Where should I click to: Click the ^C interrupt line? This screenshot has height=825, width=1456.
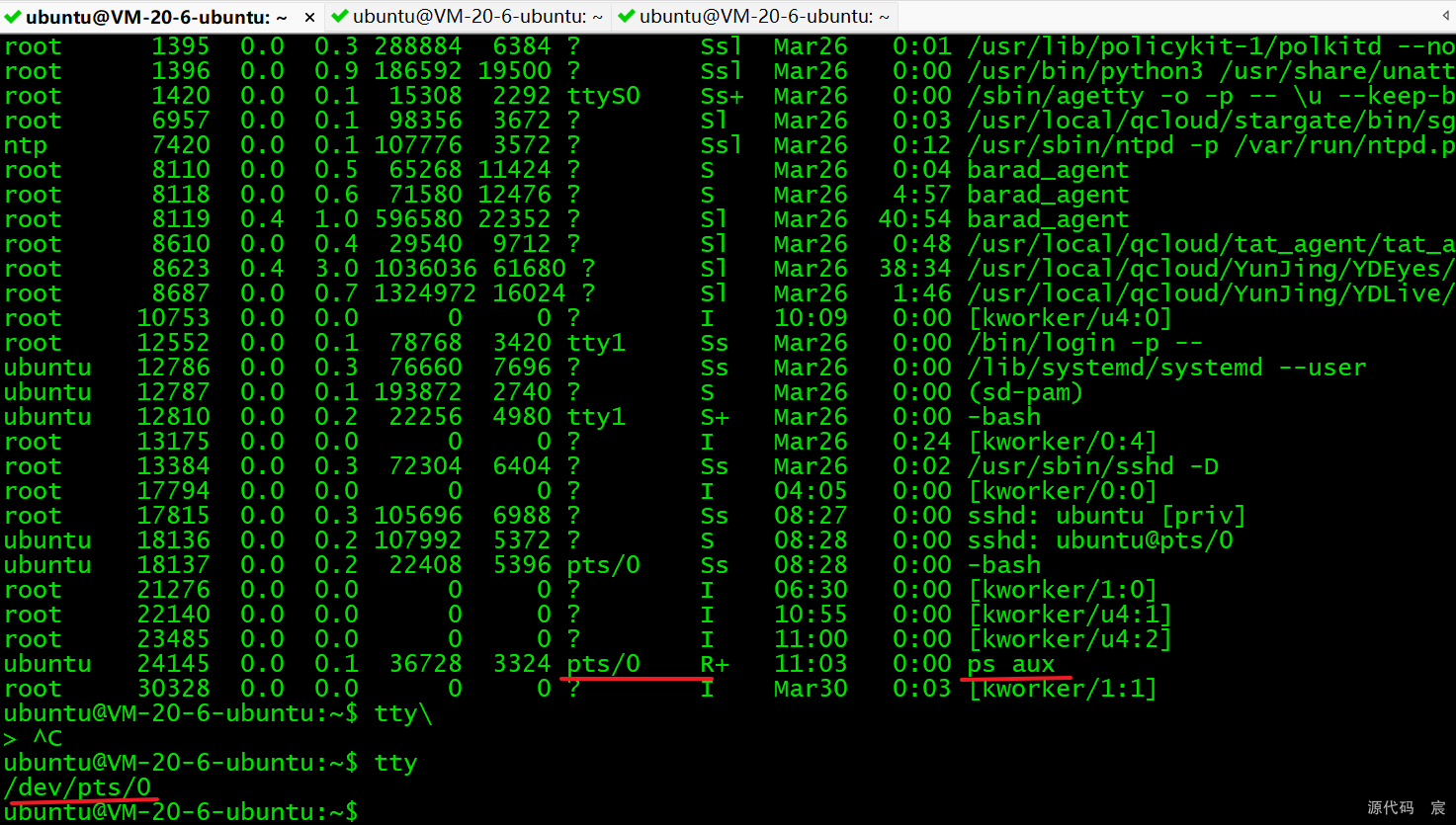[33, 738]
